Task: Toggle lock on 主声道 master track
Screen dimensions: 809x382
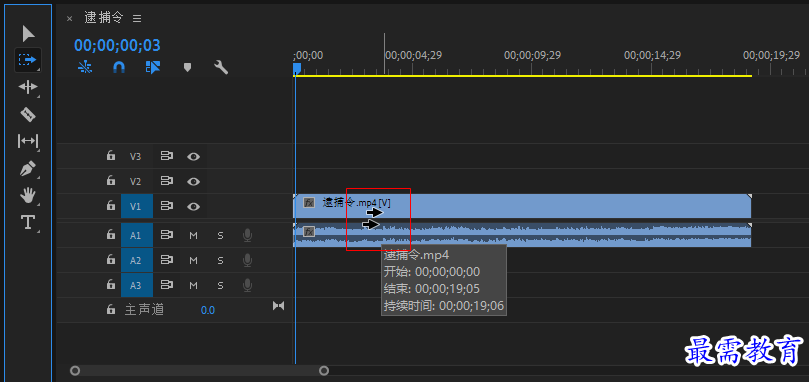Action: (x=110, y=309)
